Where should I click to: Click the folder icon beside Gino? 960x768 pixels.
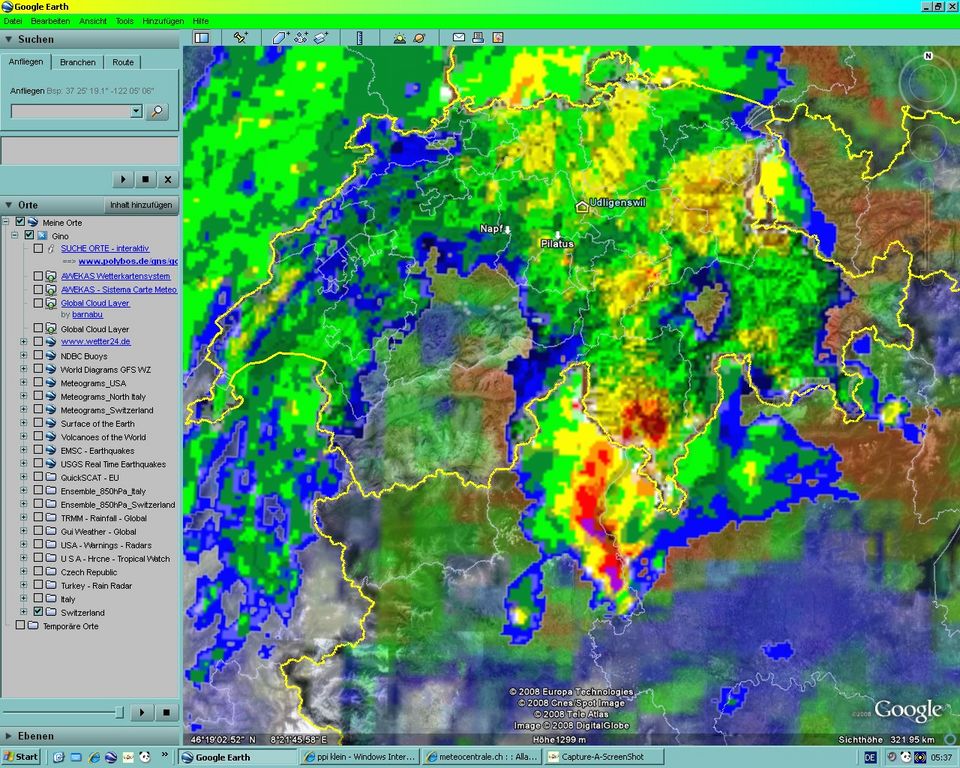click(42, 235)
